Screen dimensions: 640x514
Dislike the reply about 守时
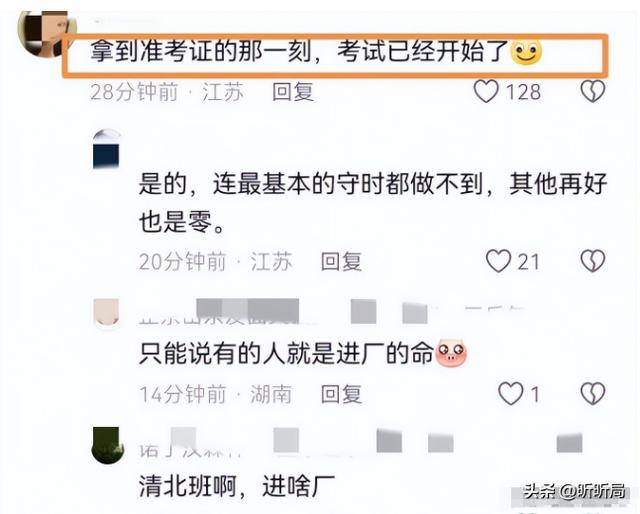coord(593,261)
